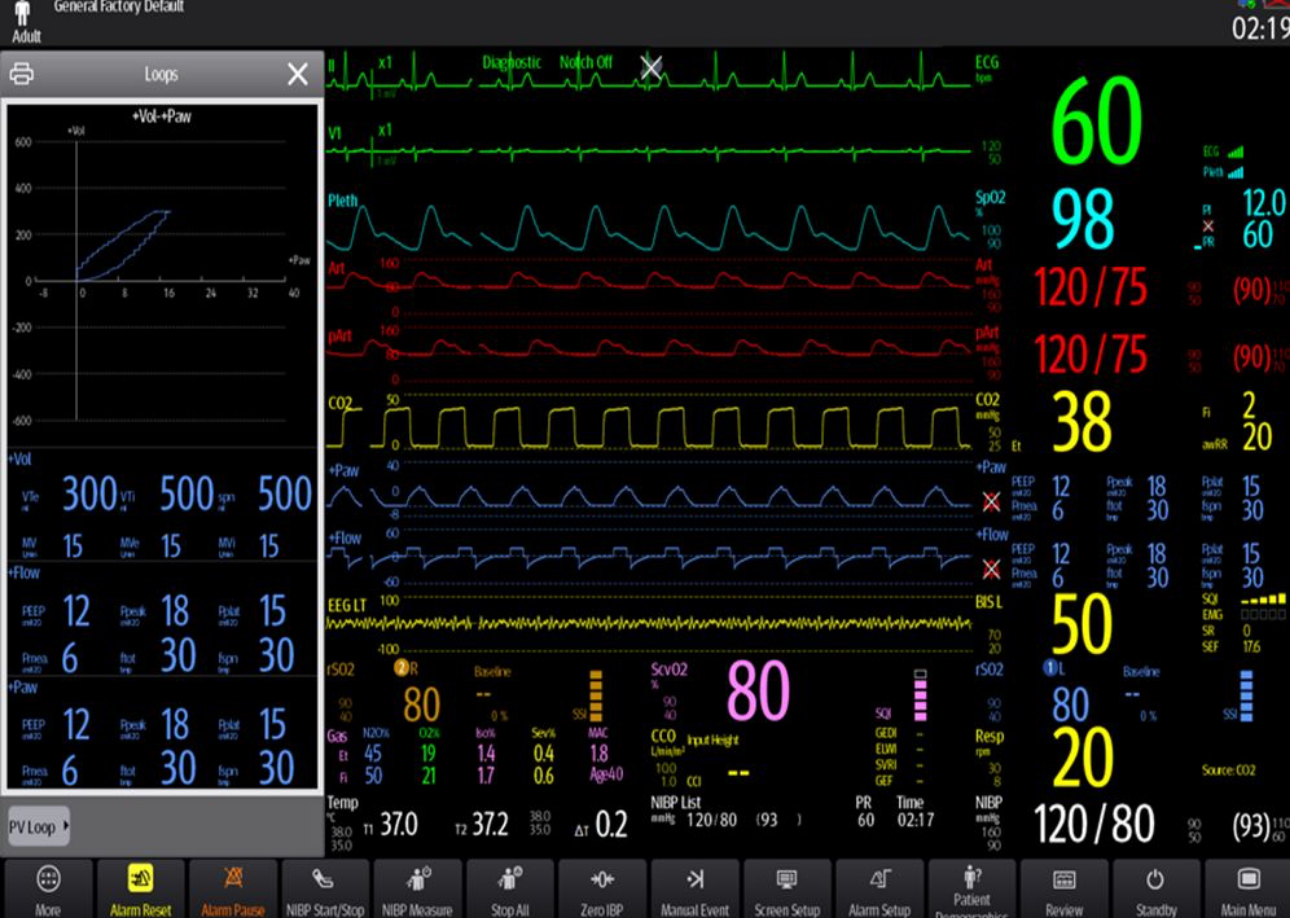Tap the Zero IBP icon
1290x918 pixels.
pyautogui.click(x=602, y=887)
